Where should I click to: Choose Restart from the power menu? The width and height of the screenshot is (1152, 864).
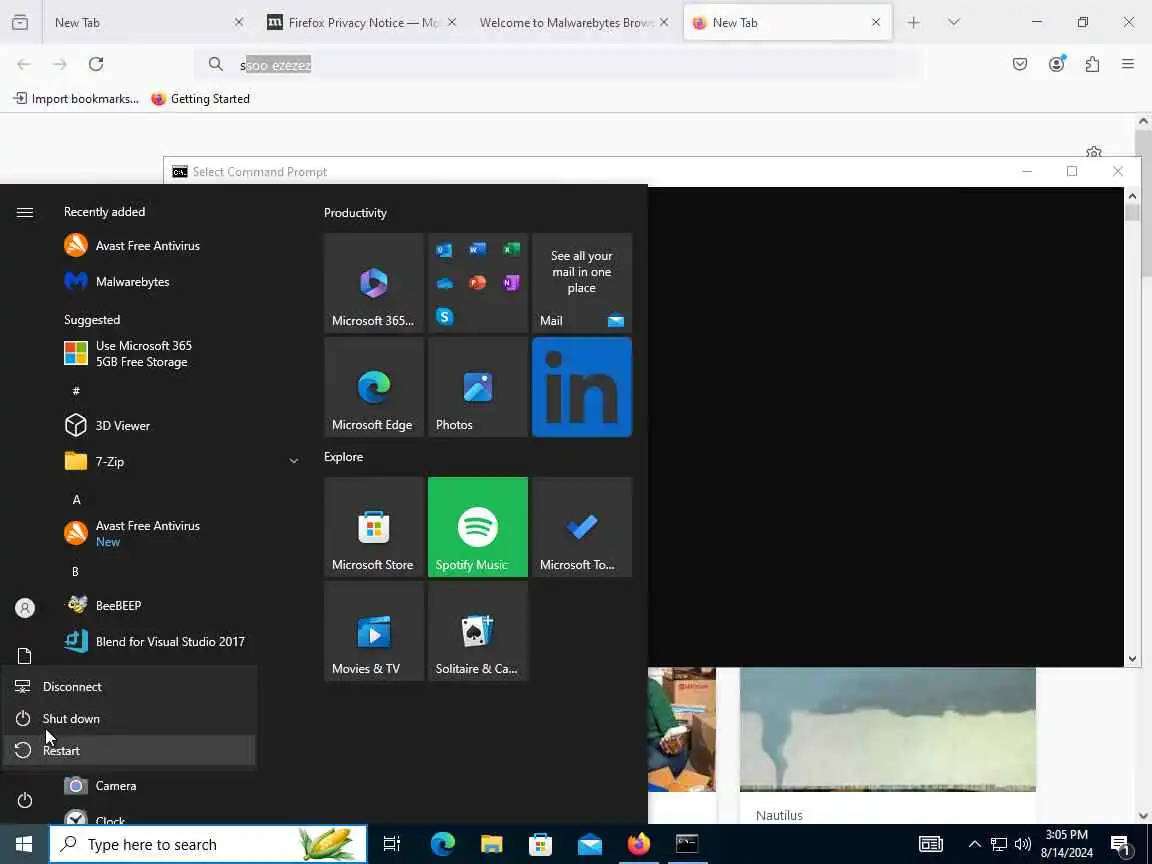pos(129,750)
